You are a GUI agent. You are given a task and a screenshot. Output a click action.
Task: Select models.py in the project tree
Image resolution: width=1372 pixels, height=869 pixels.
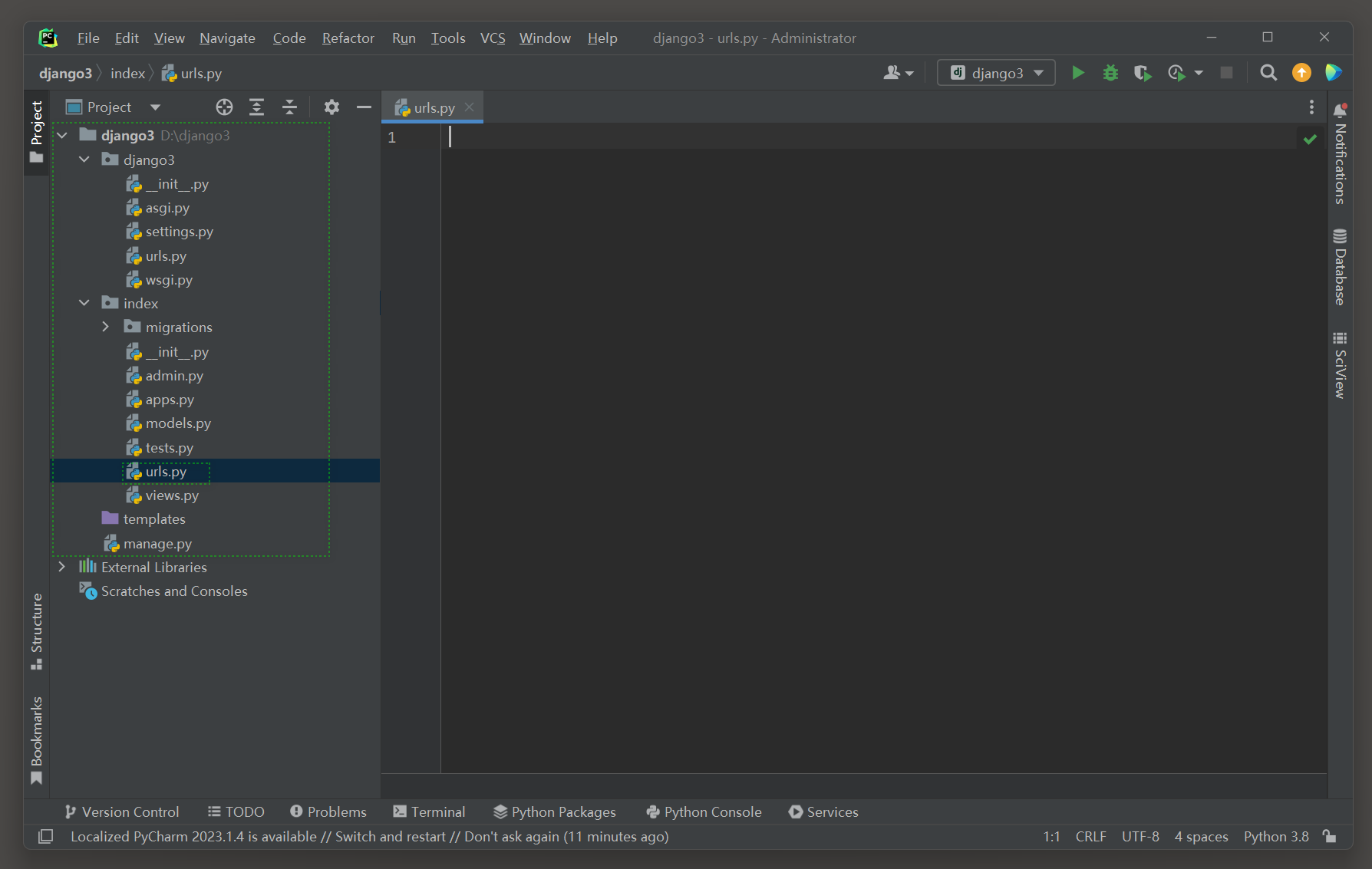pos(178,423)
